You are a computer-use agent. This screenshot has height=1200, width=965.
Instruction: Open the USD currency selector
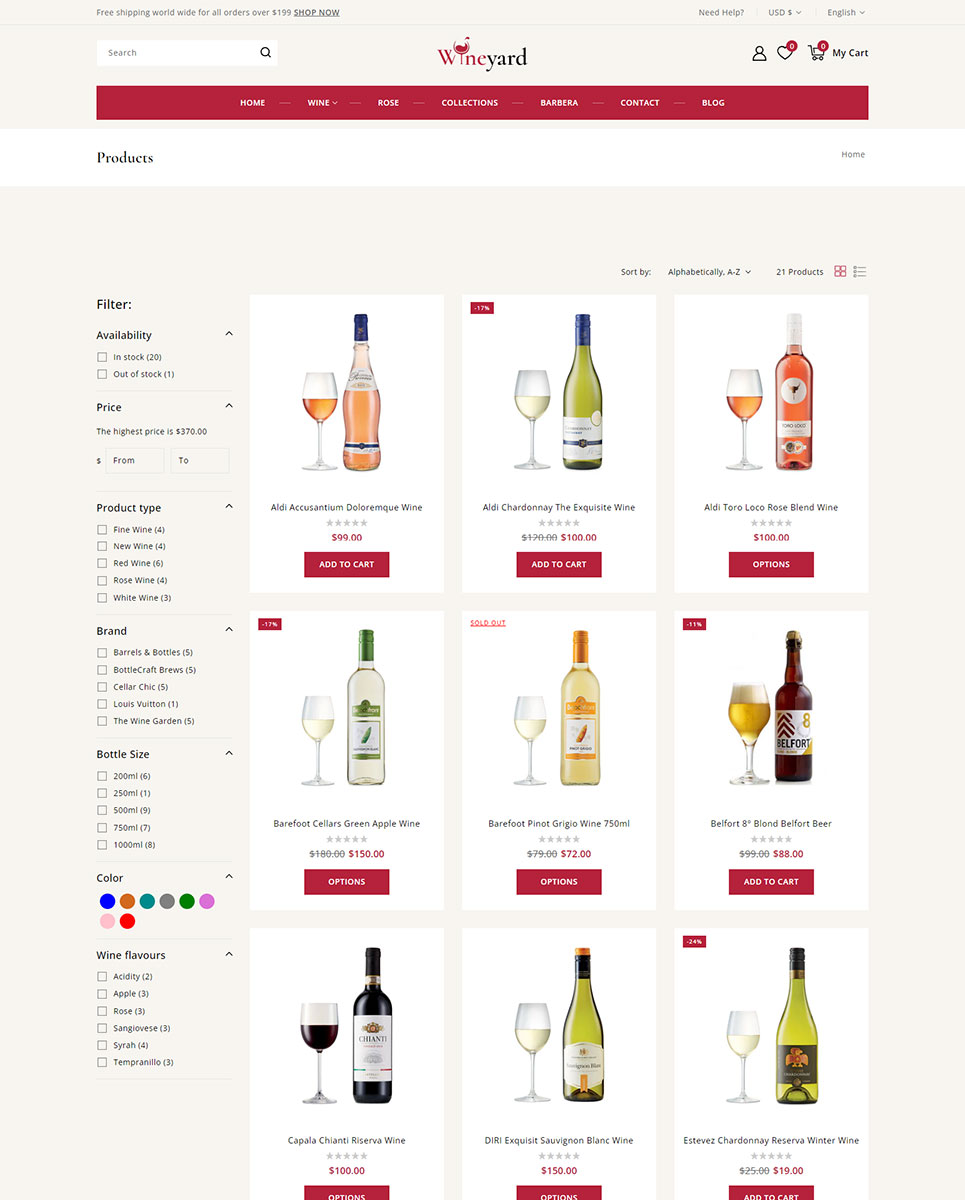tap(784, 12)
